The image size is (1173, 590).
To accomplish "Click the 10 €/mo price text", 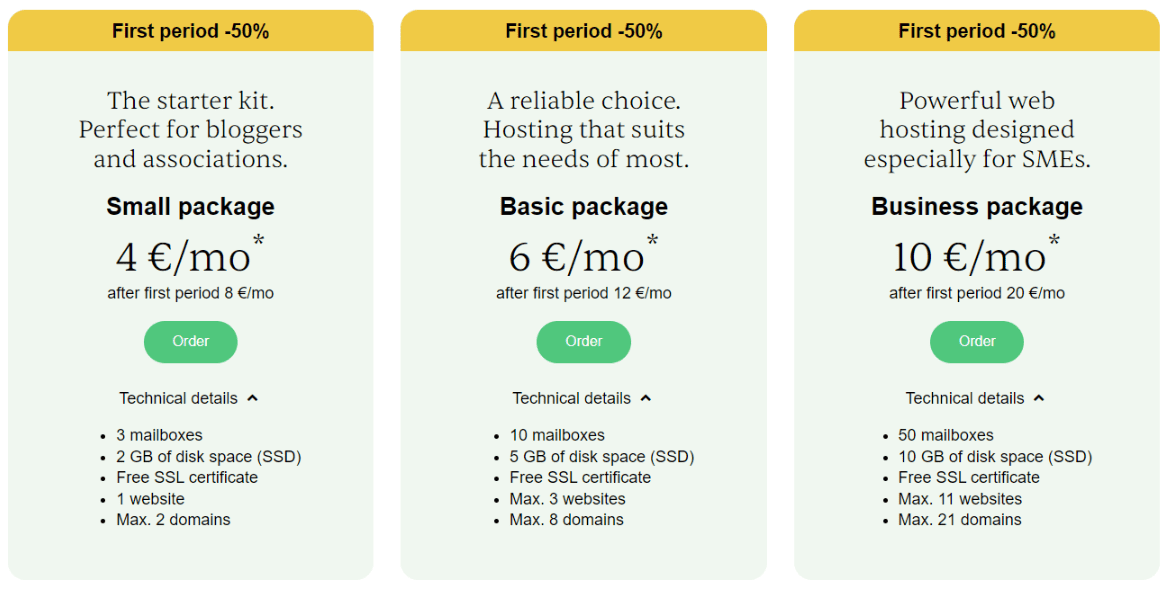I will click(x=970, y=258).
